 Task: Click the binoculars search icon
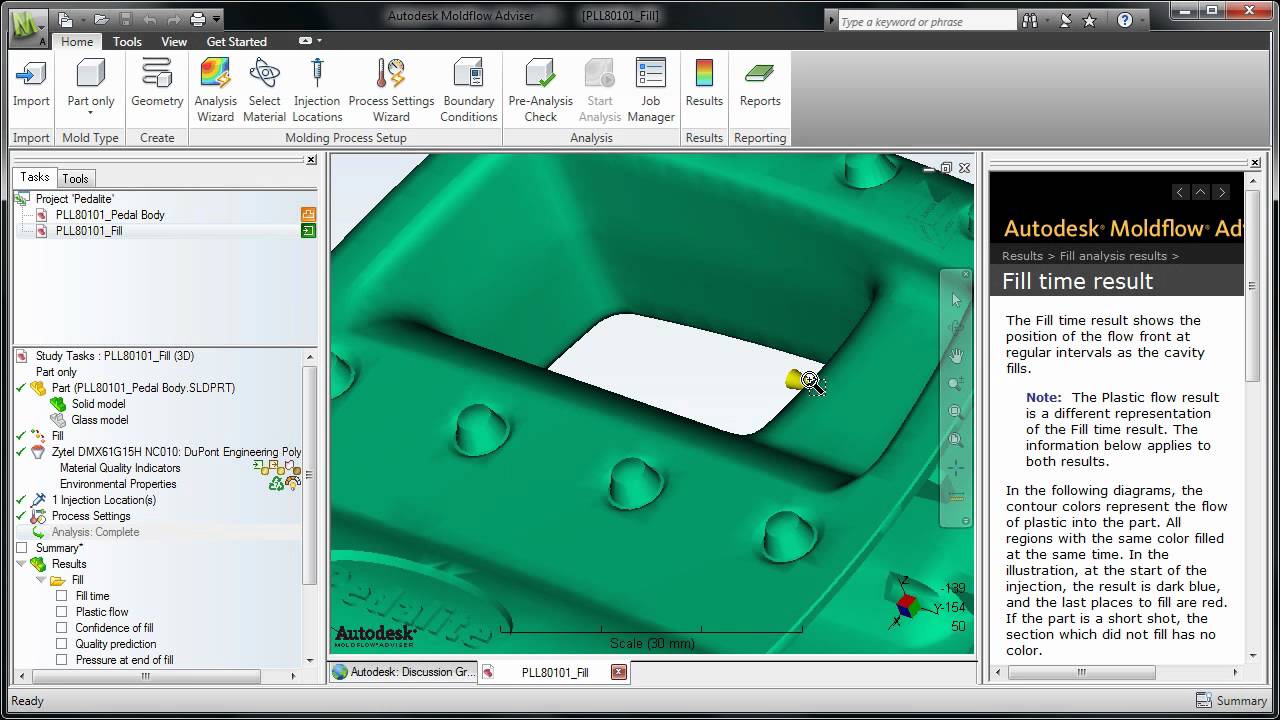point(1029,20)
